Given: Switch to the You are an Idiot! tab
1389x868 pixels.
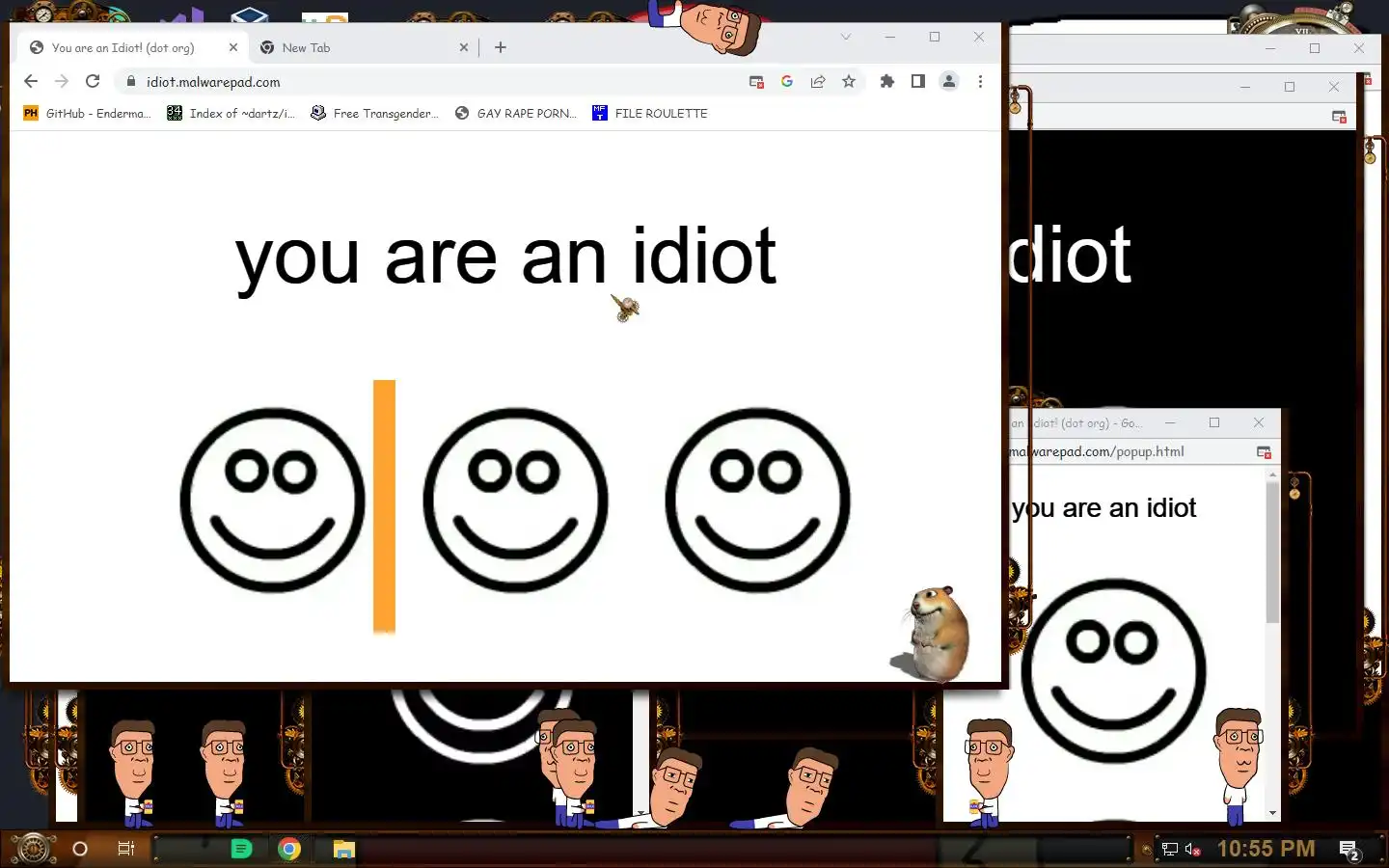Looking at the screenshot, I should tap(131, 47).
